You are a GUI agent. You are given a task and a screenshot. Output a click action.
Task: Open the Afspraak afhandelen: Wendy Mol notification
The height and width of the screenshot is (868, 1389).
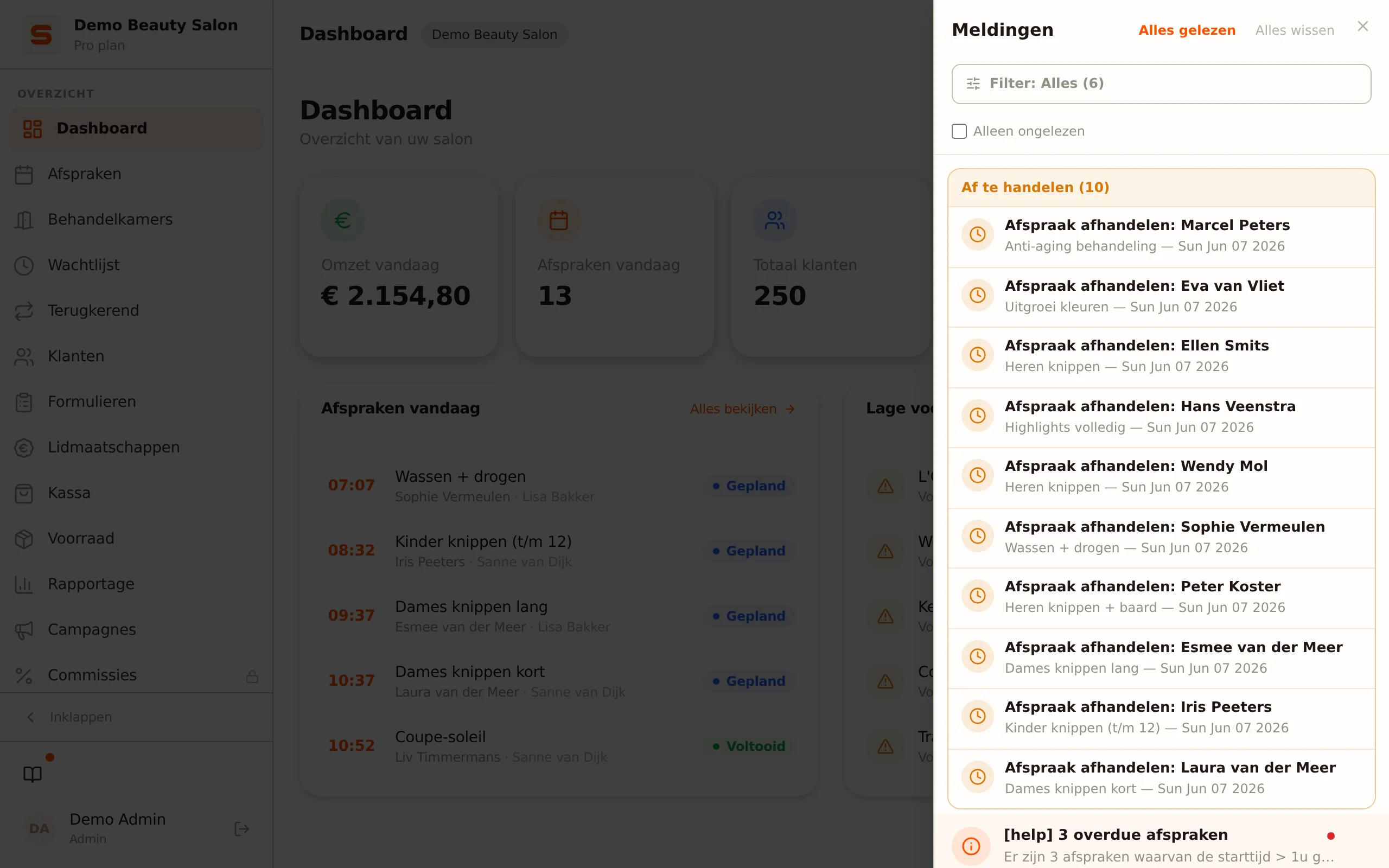click(x=1161, y=476)
